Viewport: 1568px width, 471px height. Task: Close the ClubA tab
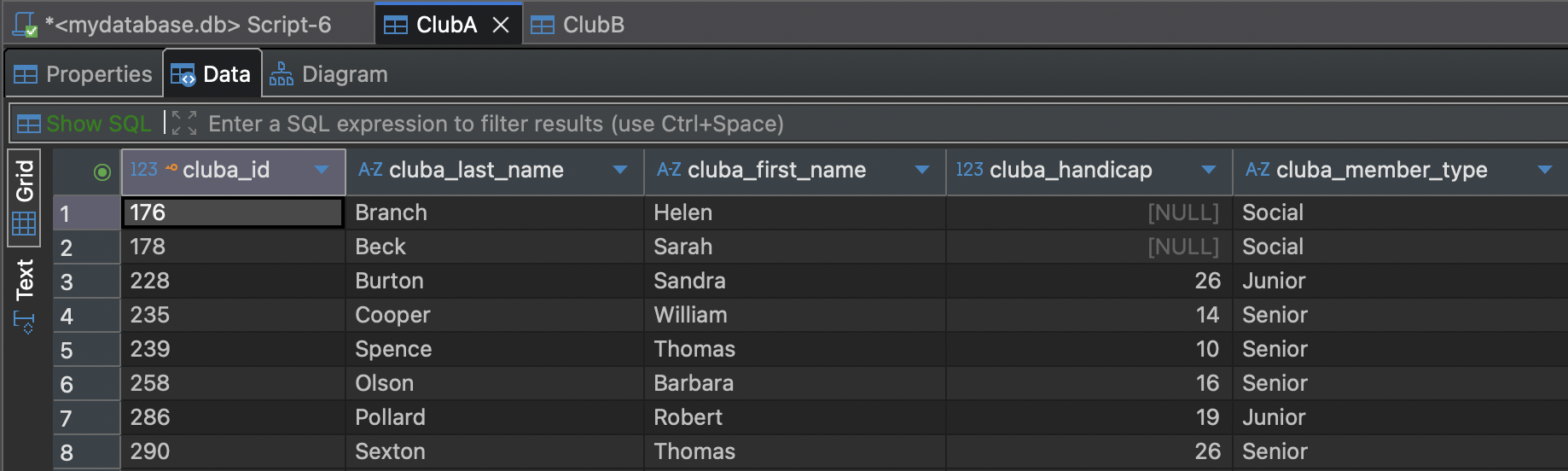(501, 26)
